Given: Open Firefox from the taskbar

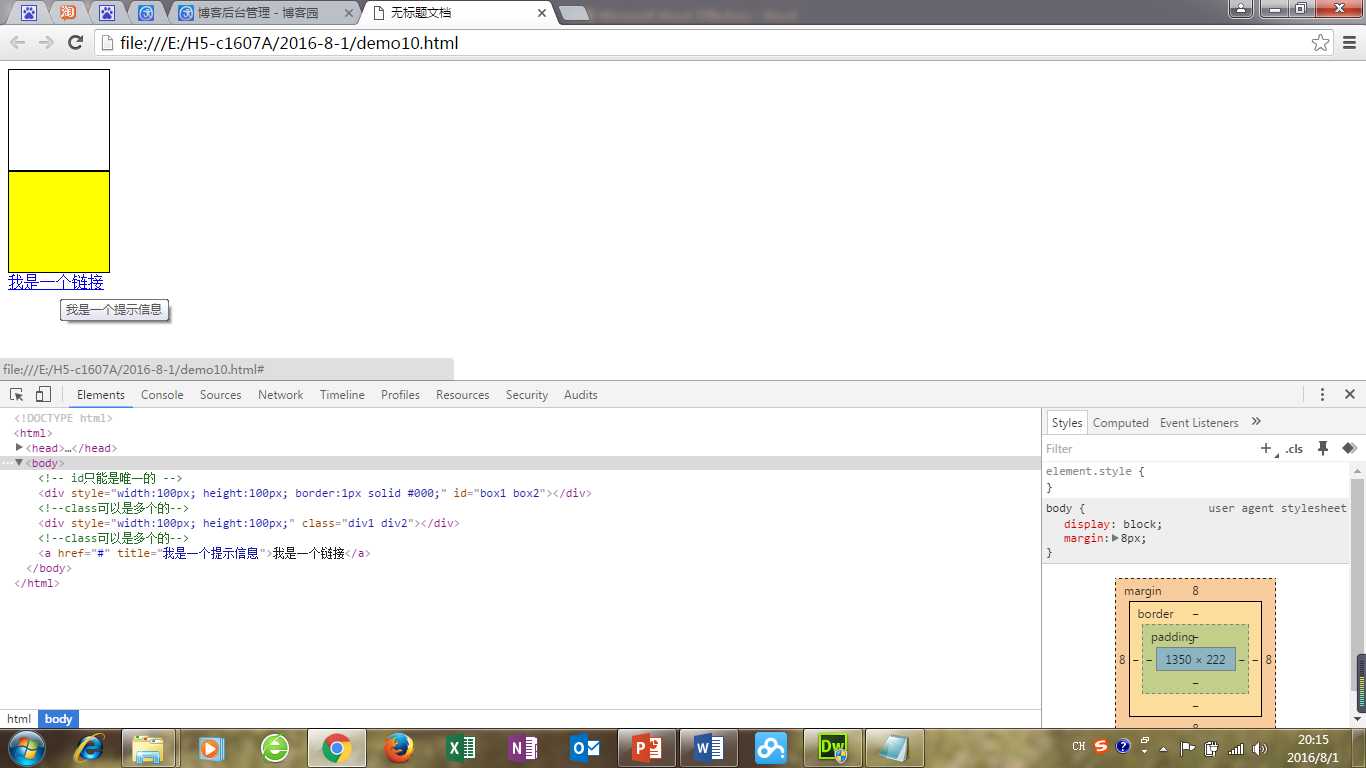Looking at the screenshot, I should 399,748.
